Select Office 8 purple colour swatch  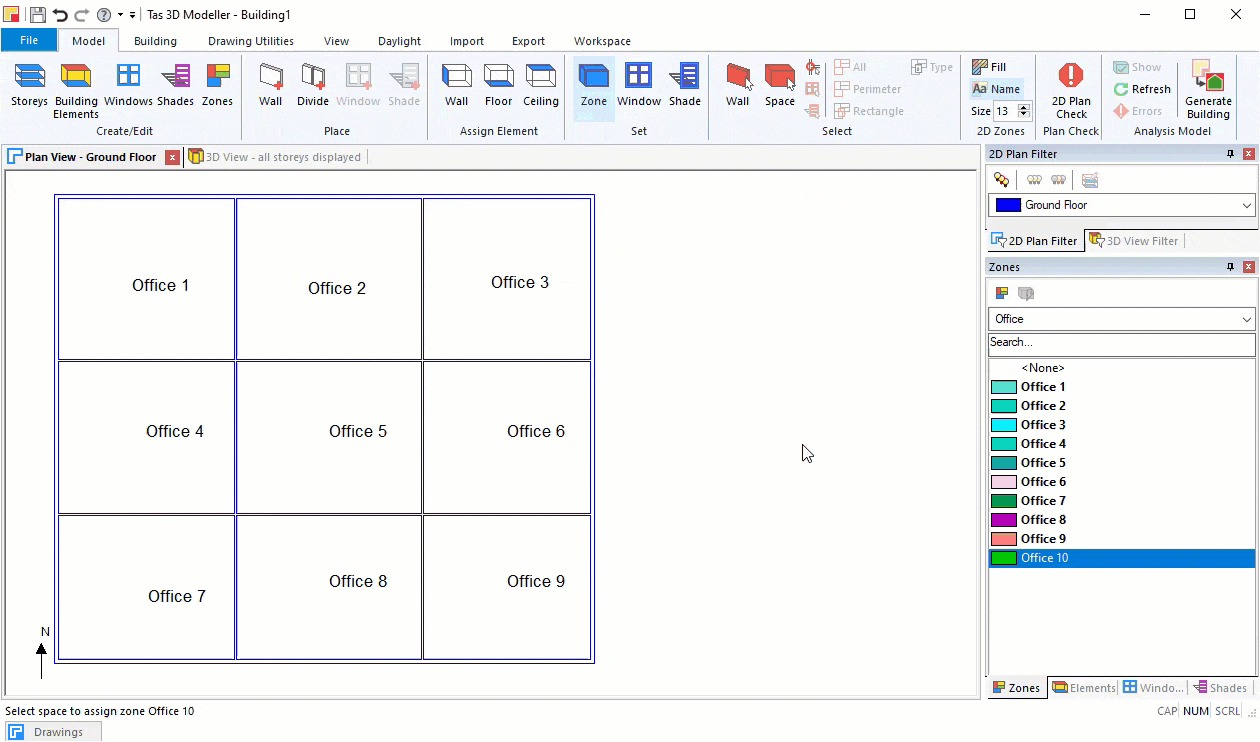(1003, 520)
